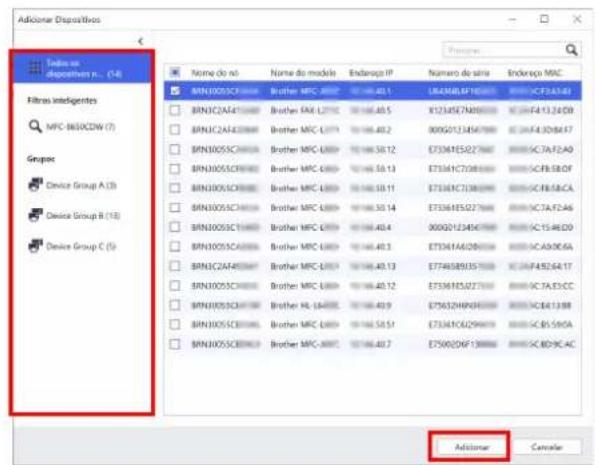Viewport: 595px width, 465px height.
Task: Click the MAC address cell ending F2:A6
Action: coord(541,208)
